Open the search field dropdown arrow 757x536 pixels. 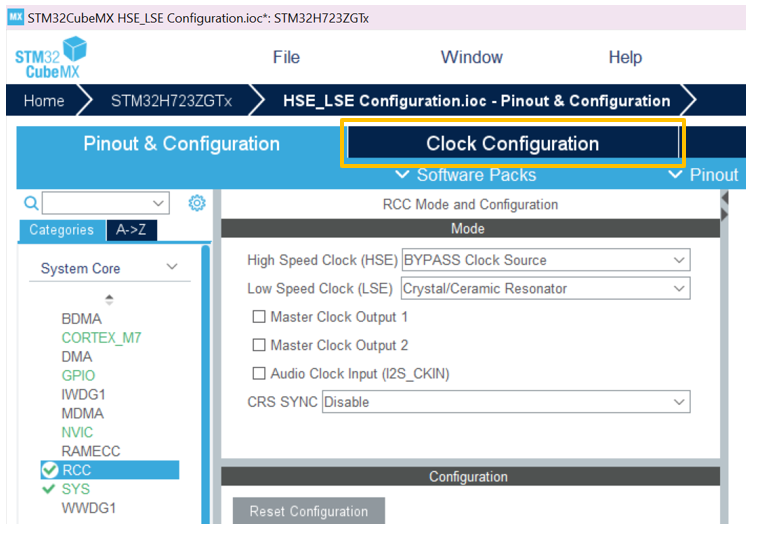coord(158,203)
